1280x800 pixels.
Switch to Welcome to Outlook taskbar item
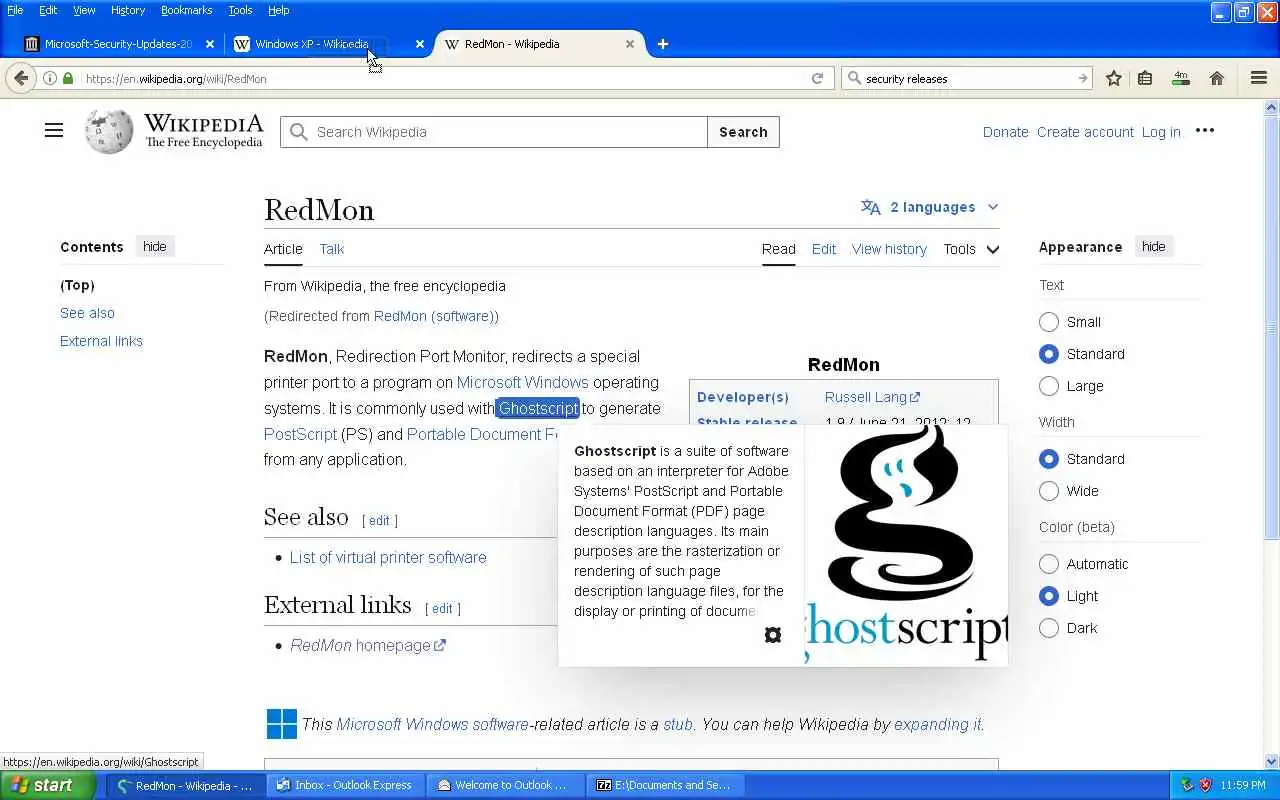[506, 785]
